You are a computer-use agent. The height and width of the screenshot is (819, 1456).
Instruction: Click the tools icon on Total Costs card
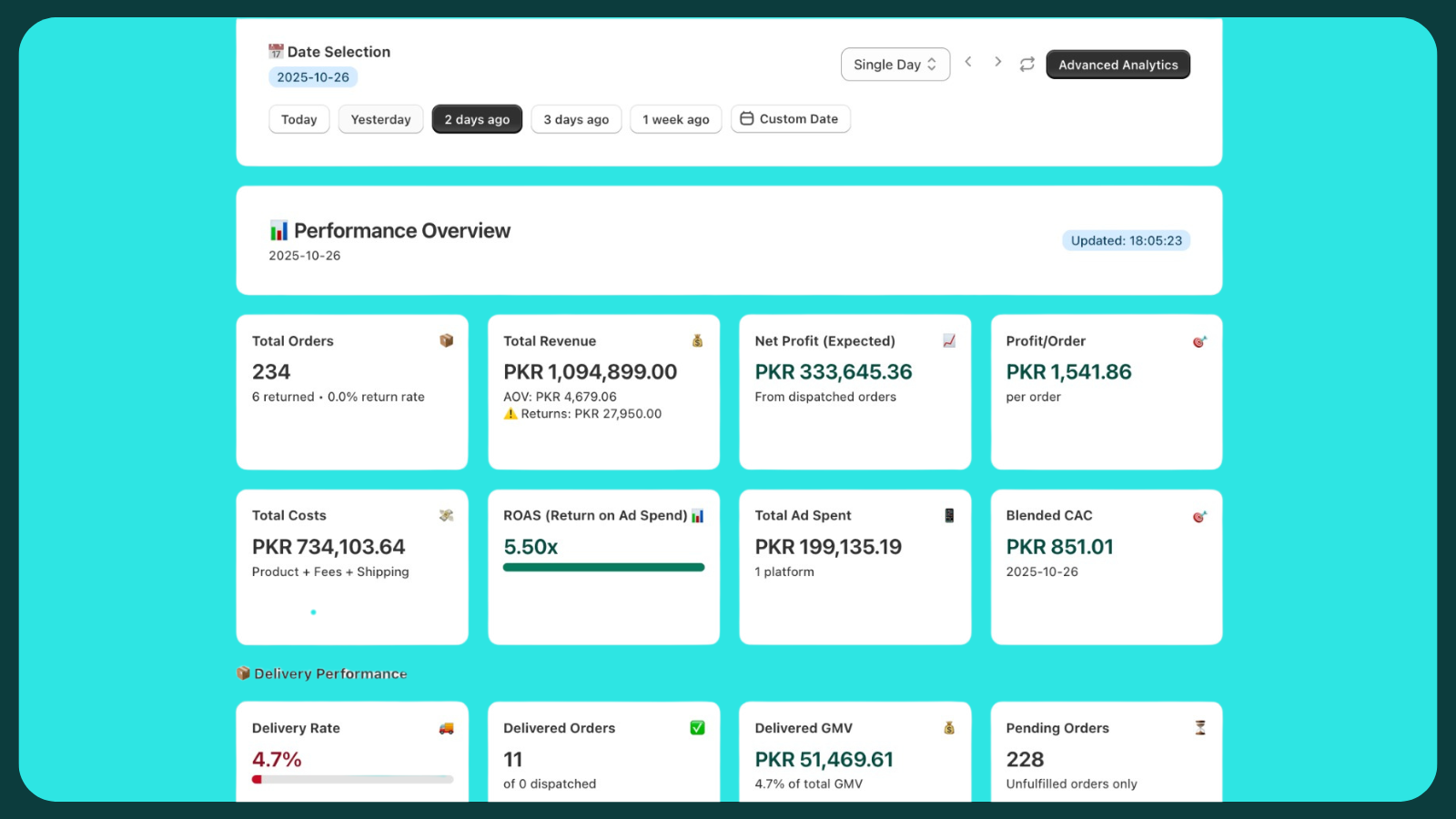(x=447, y=515)
